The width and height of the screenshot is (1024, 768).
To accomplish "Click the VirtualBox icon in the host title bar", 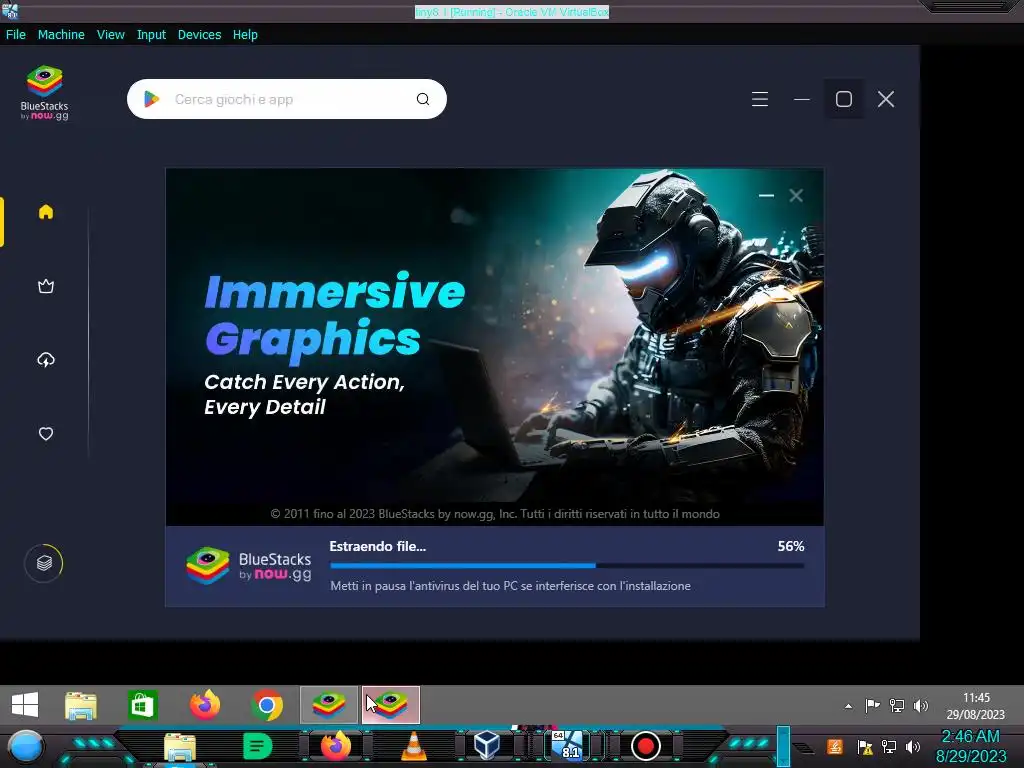I will [x=10, y=10].
